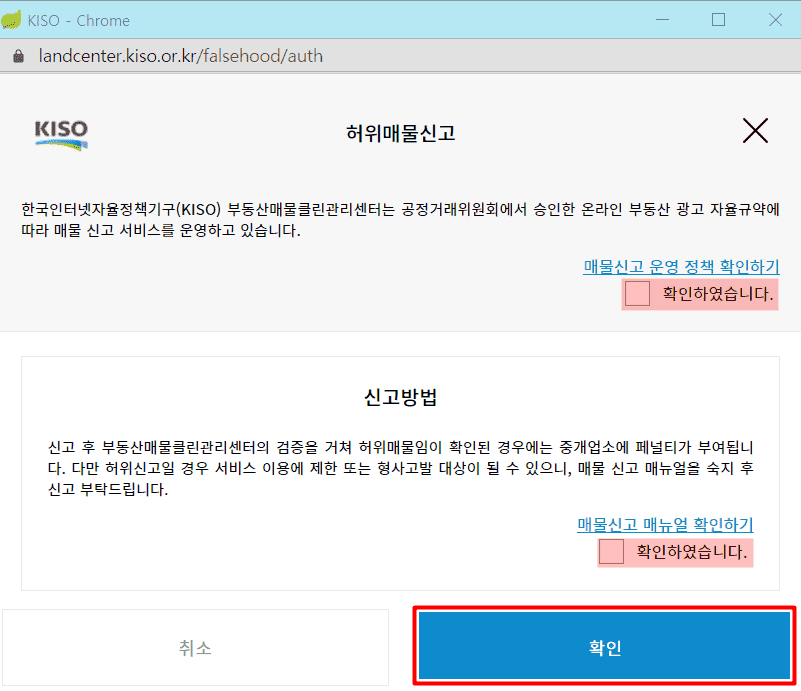The image size is (801, 691).
Task: Click the 확인하였습니다 label below the 운영 정책 link
Action: click(x=717, y=294)
